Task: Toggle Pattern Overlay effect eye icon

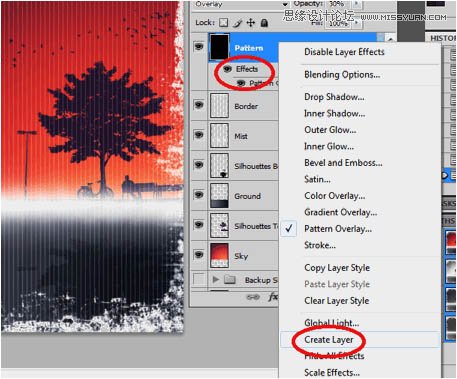Action: click(x=241, y=83)
